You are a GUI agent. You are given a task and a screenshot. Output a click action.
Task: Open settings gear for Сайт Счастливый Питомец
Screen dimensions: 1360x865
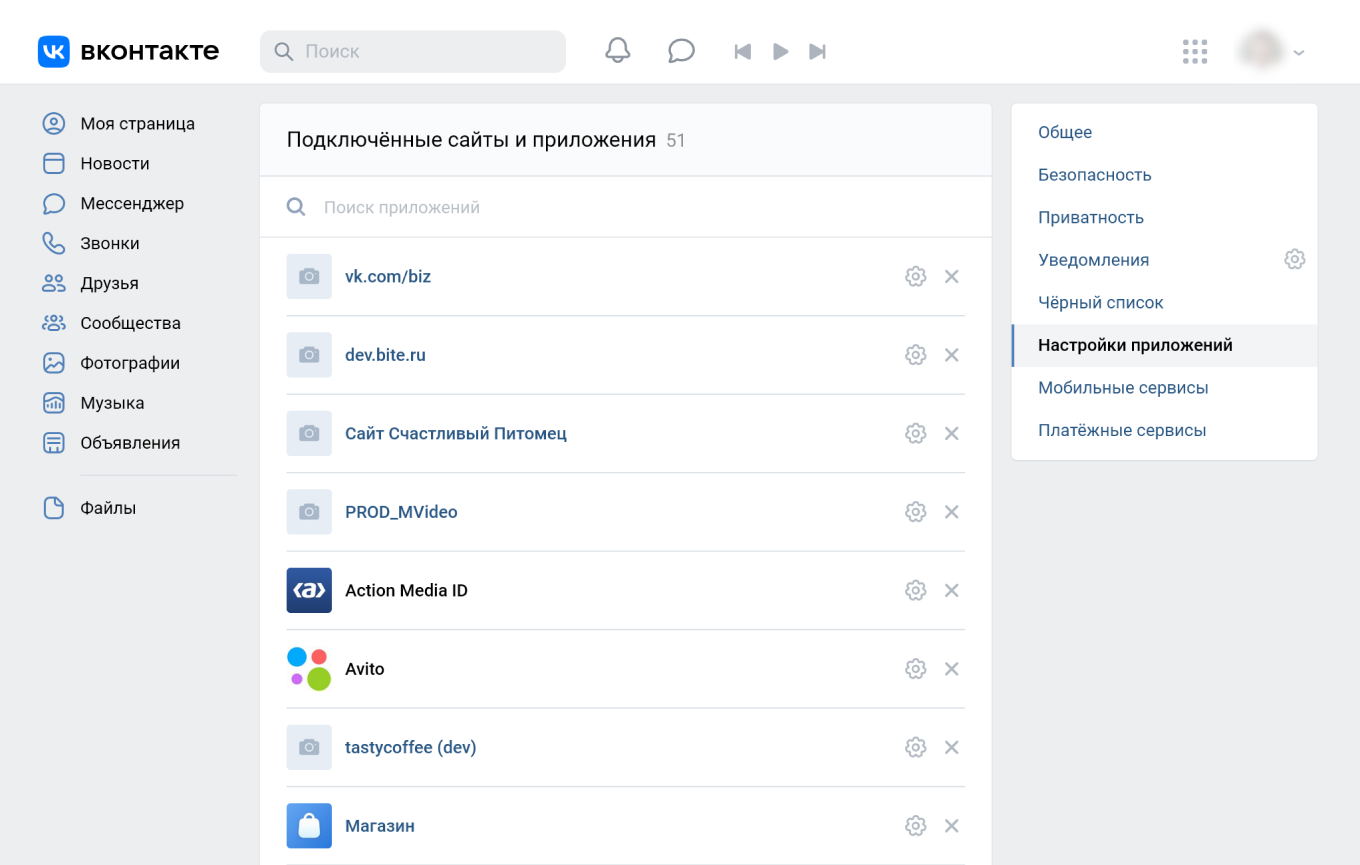click(x=915, y=434)
